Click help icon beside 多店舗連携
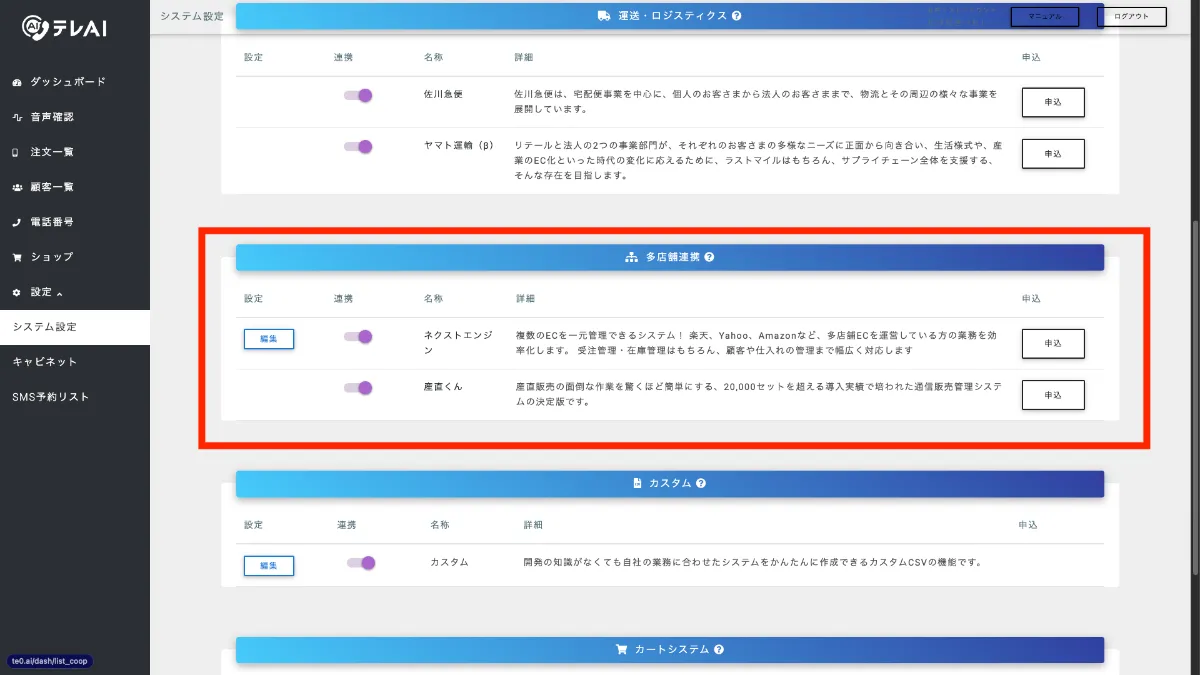The height and width of the screenshot is (675, 1200). pos(709,257)
